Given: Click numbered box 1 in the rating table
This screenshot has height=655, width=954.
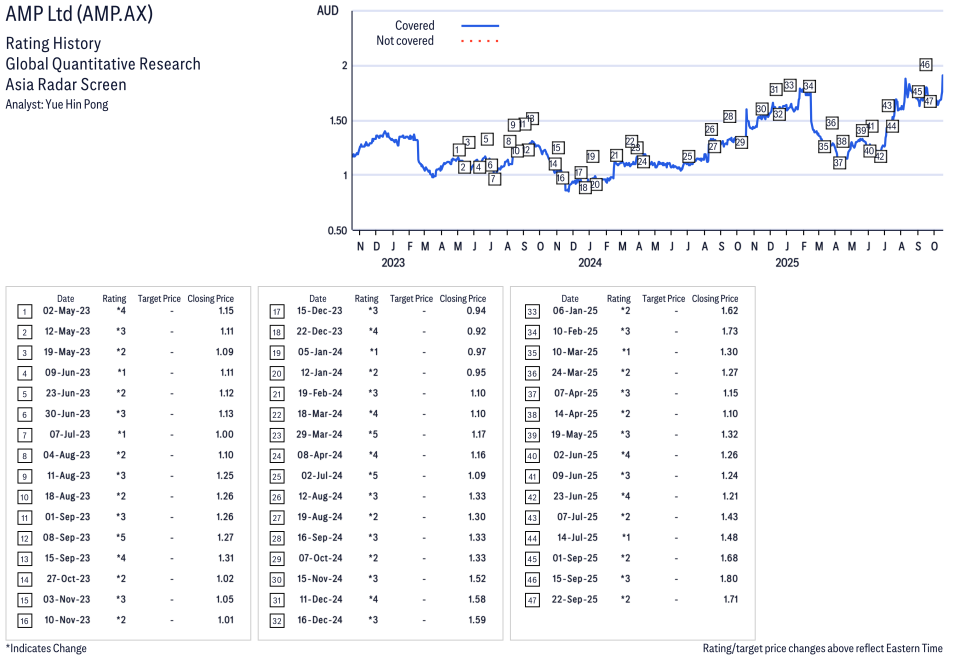Looking at the screenshot, I should [23, 311].
